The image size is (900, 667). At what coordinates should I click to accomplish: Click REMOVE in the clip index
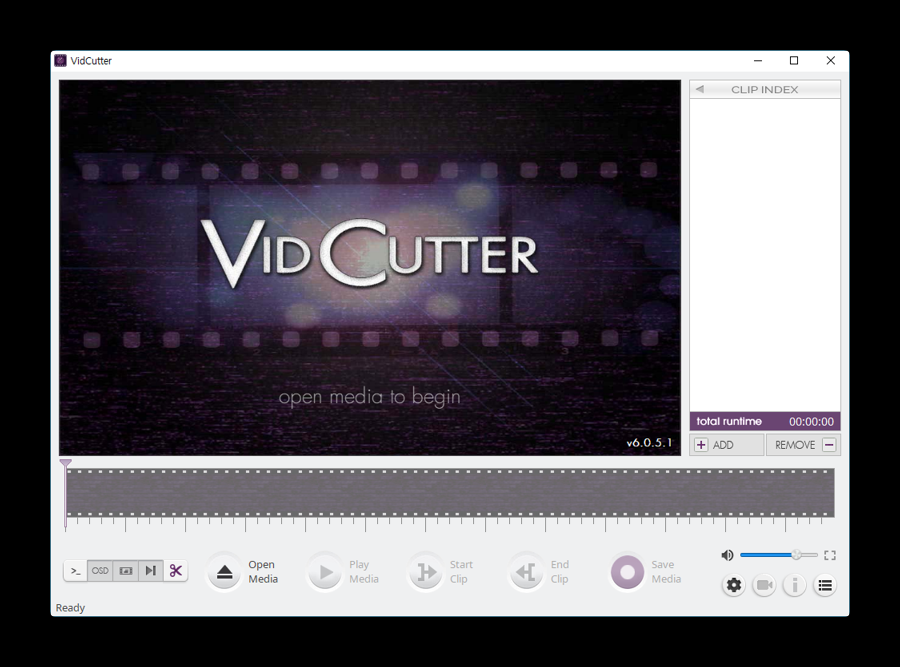click(x=804, y=445)
